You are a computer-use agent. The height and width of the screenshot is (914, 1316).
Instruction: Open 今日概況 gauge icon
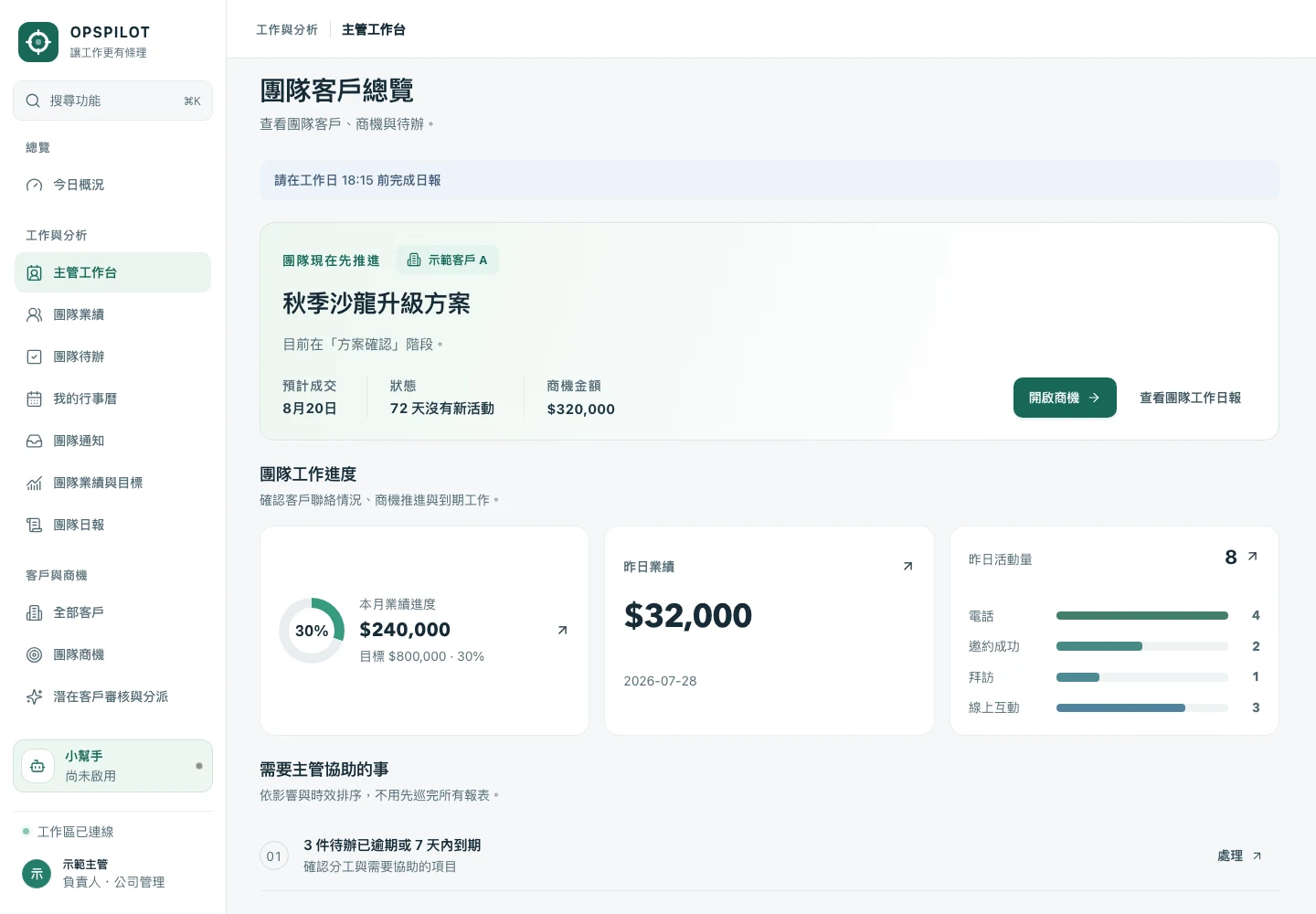coord(34,185)
